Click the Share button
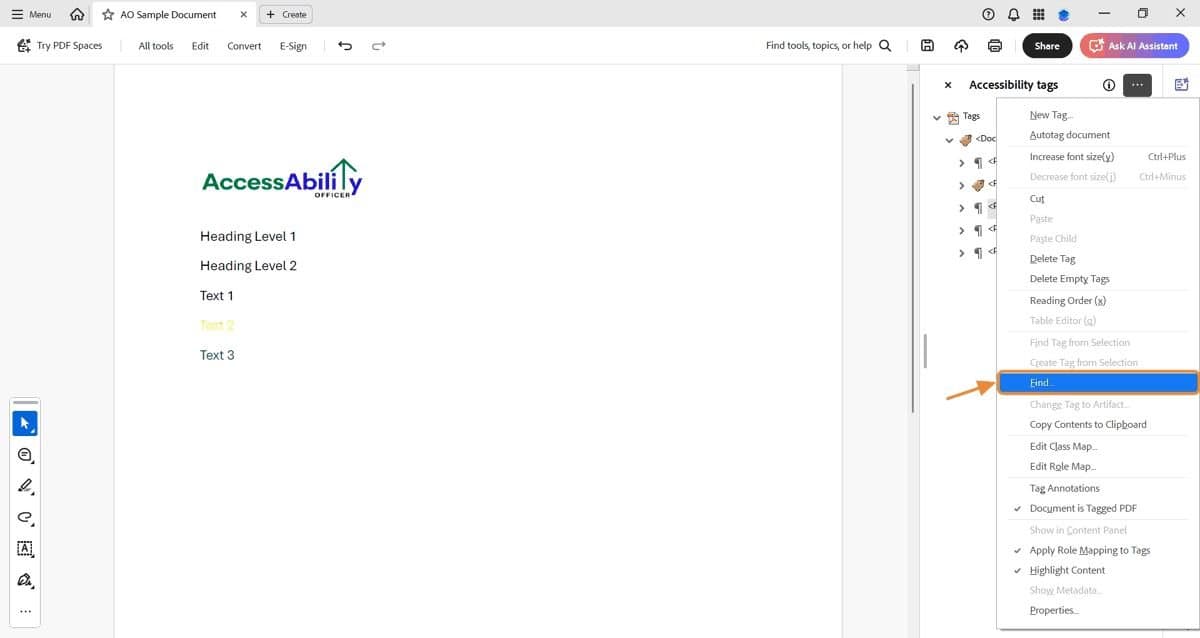 point(1046,45)
